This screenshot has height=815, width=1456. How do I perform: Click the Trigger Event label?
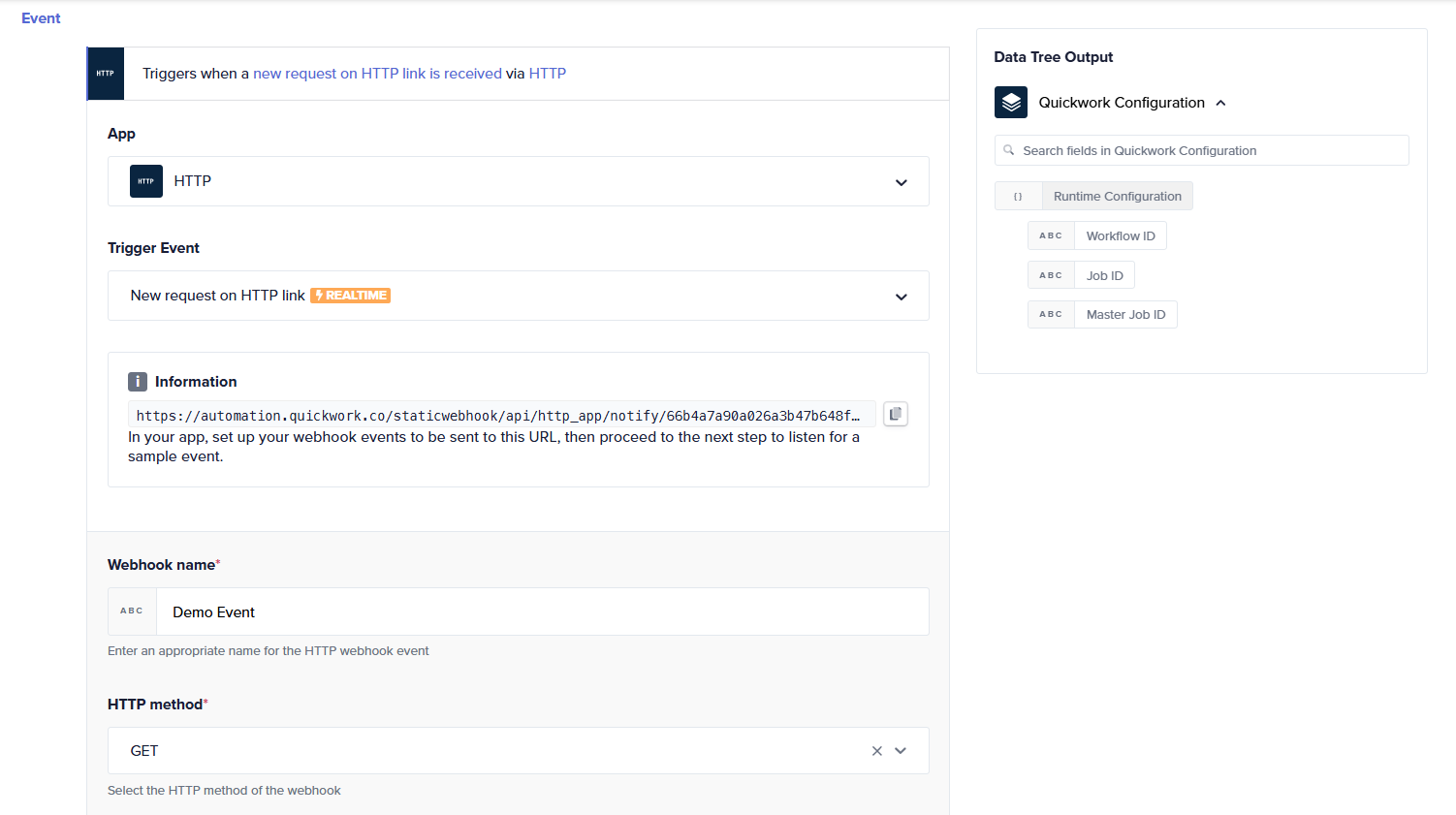[153, 248]
